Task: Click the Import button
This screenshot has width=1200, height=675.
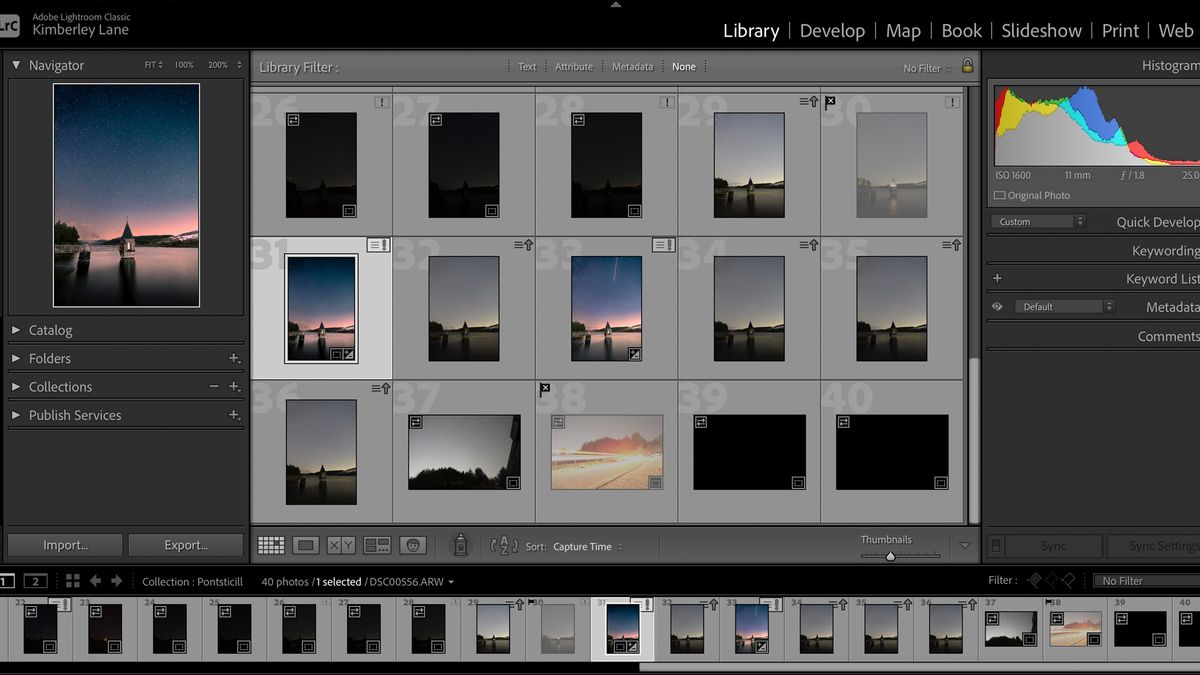Action: [x=64, y=545]
